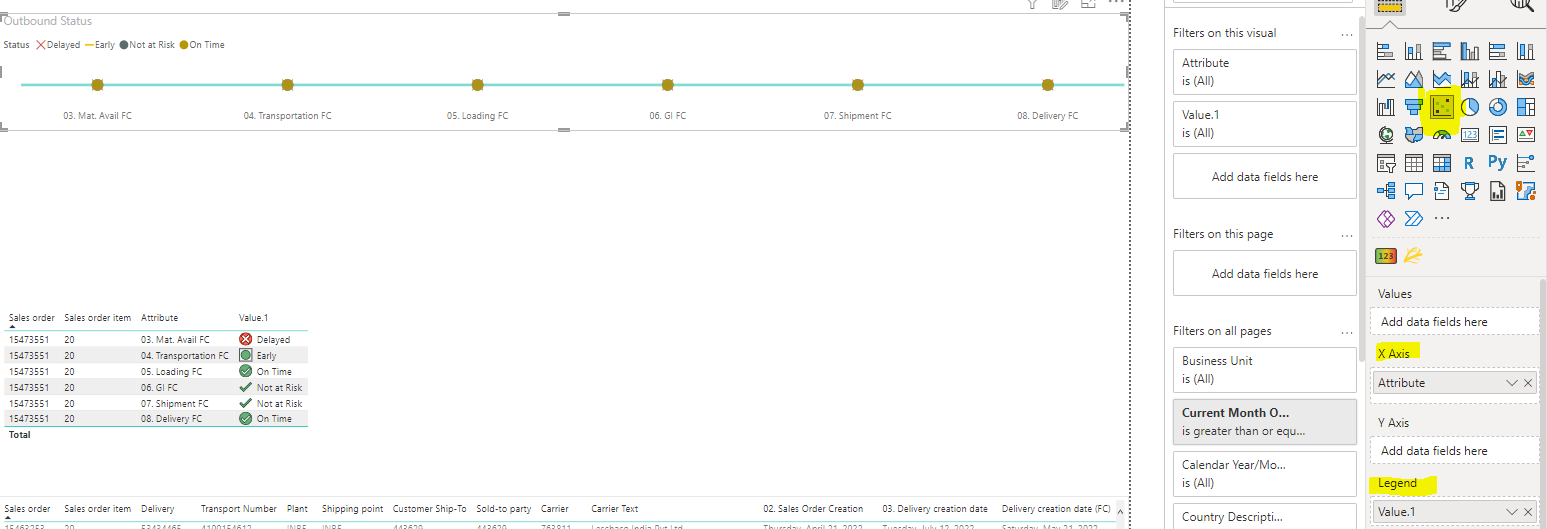Pick the card visual showing 123
This screenshot has height=529, width=1547.
1470,135
